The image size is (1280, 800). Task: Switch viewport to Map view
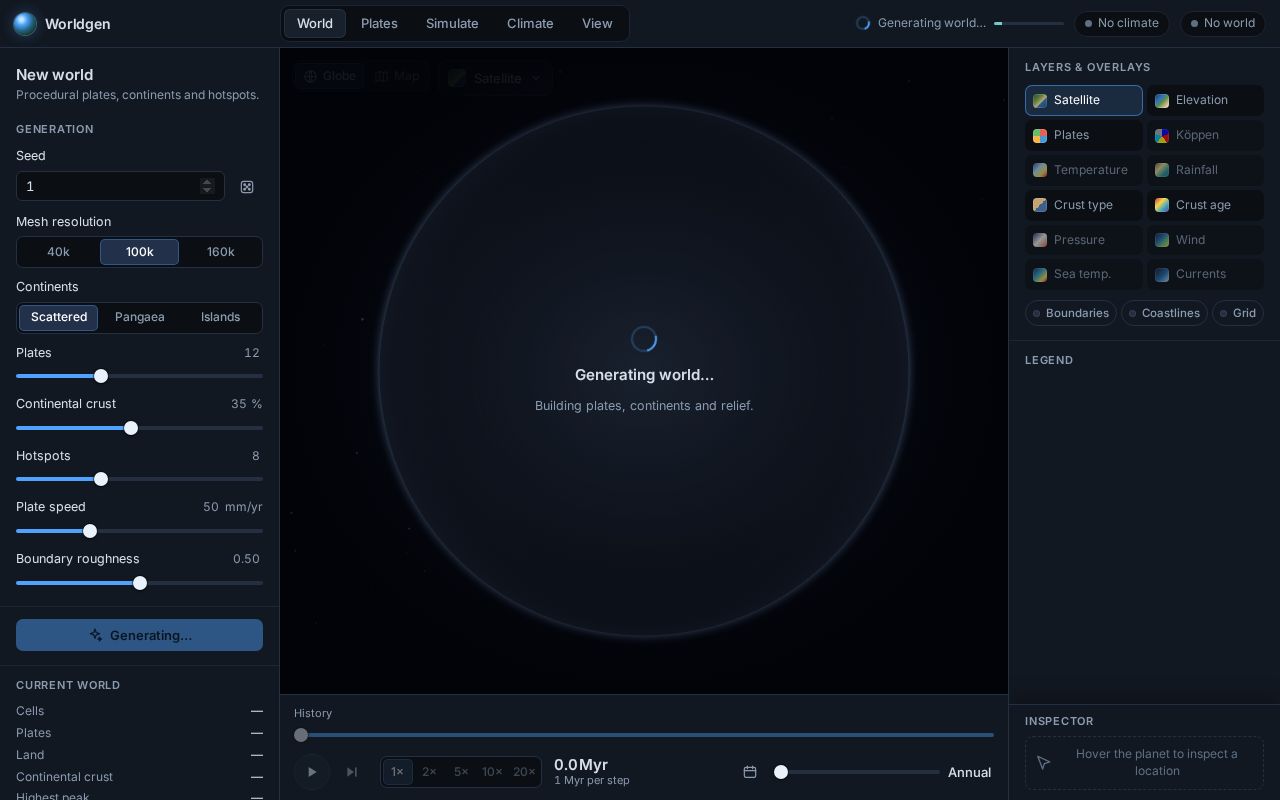pyautogui.click(x=397, y=76)
